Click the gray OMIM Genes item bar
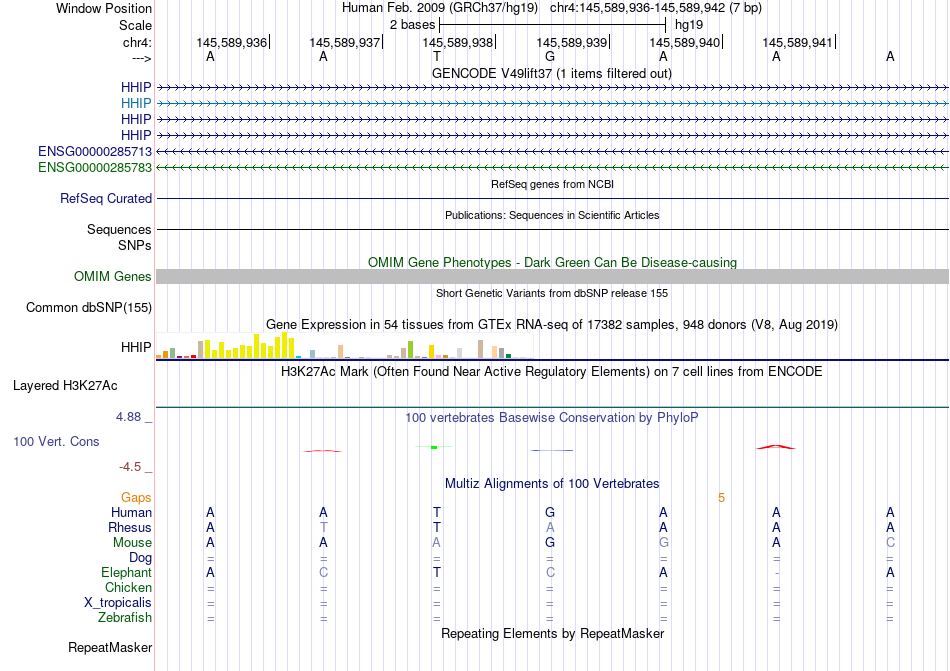 pyautogui.click(x=552, y=277)
